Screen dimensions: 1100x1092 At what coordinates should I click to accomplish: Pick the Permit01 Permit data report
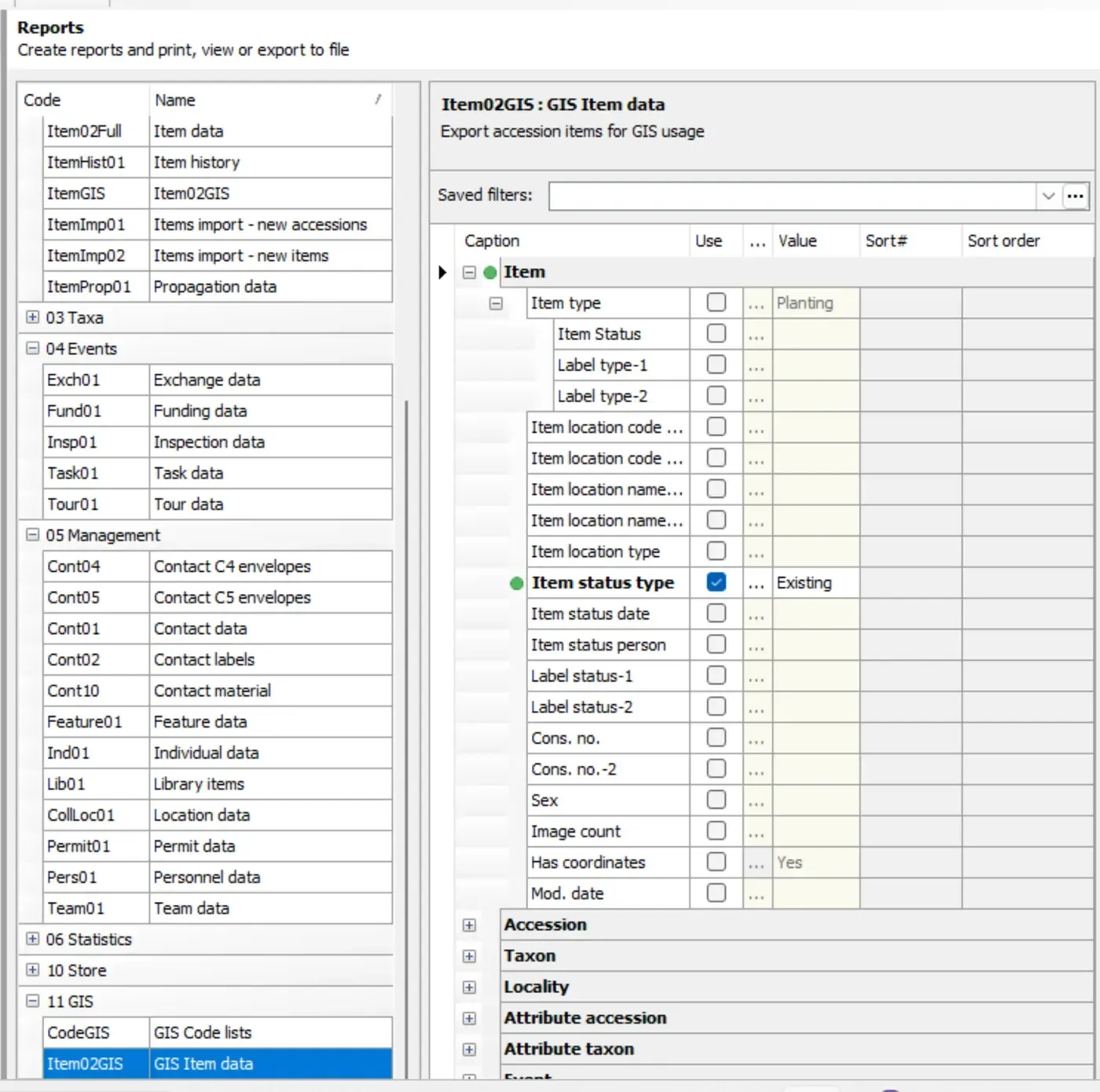[x=218, y=846]
